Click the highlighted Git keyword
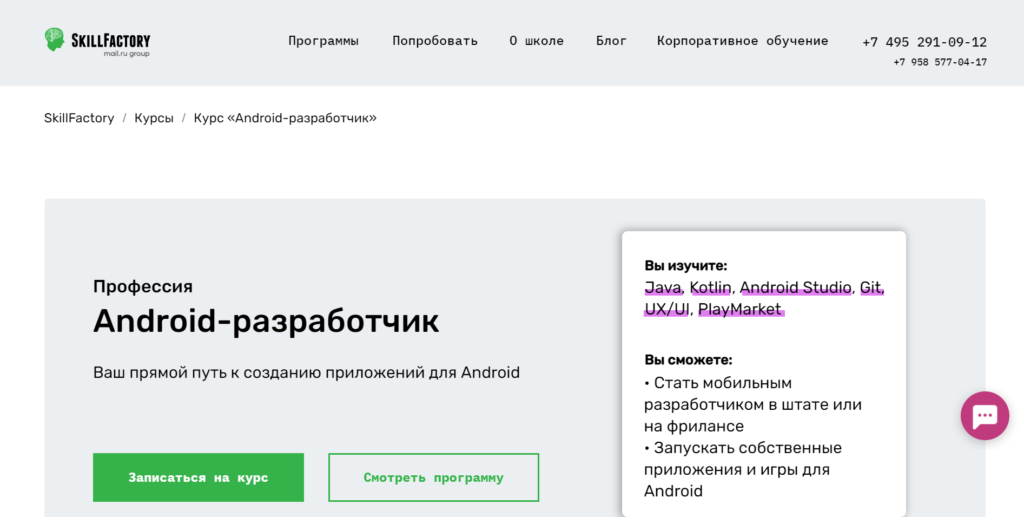 tap(871, 288)
